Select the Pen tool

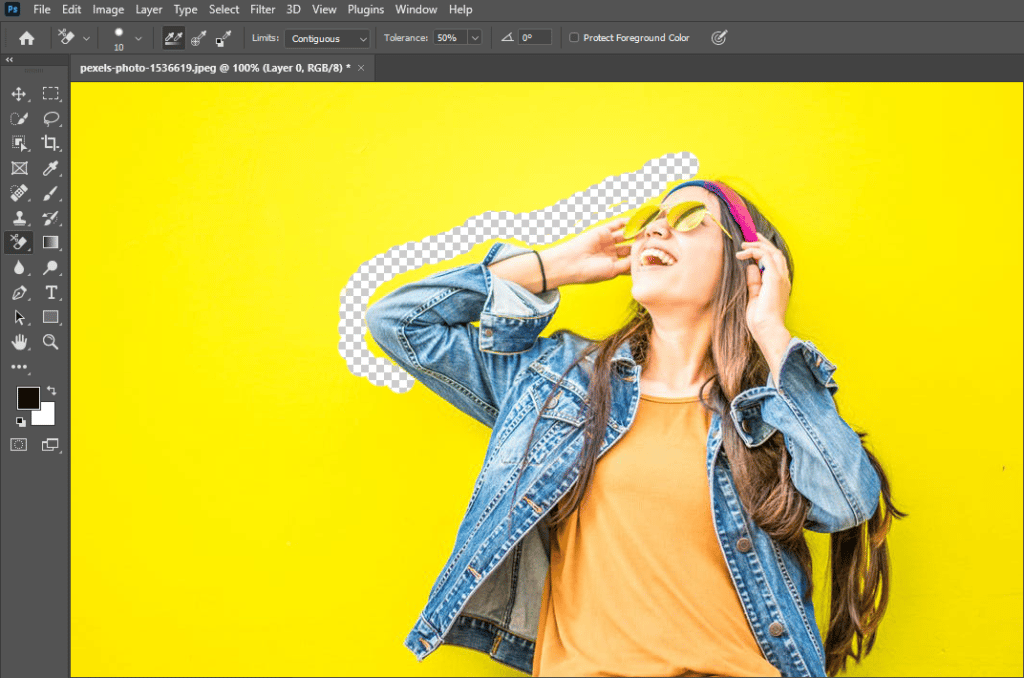point(18,292)
